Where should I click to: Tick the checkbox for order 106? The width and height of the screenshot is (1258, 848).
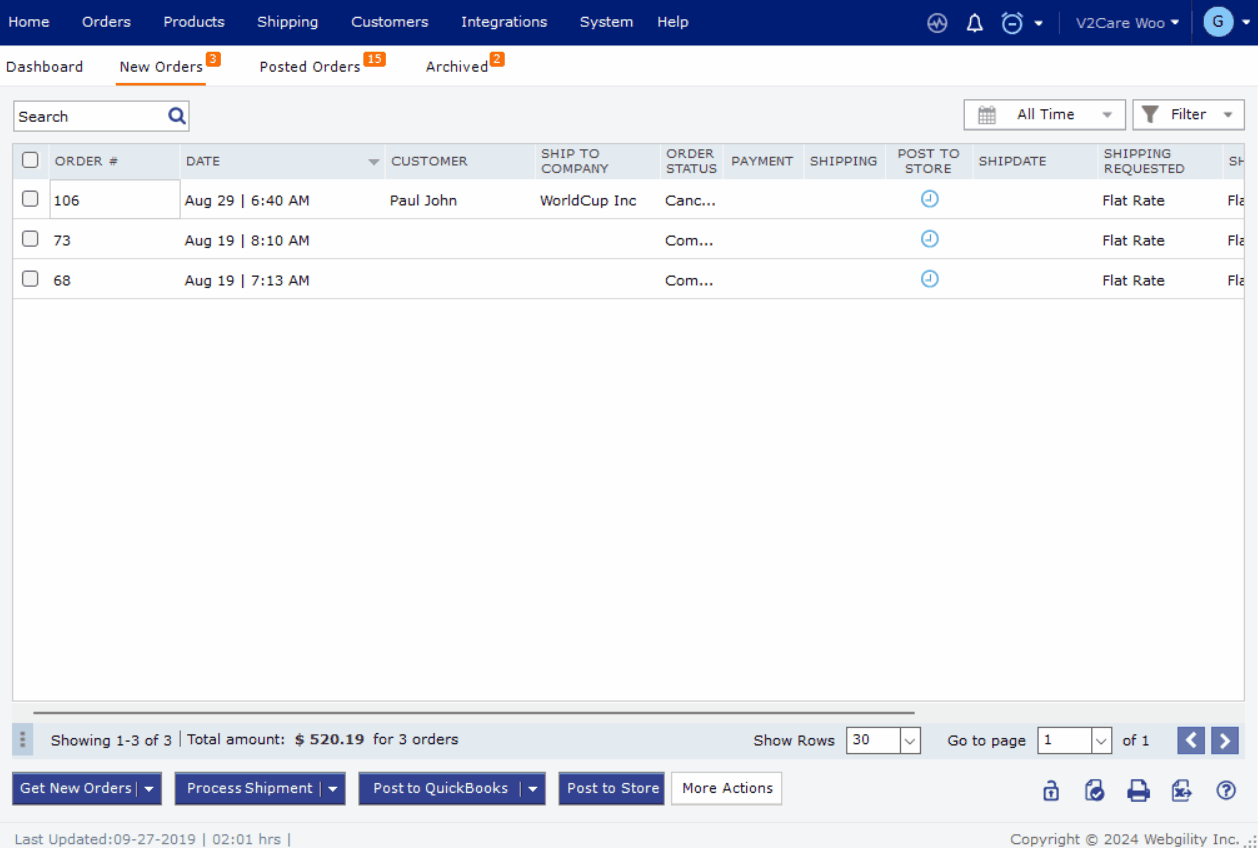[30, 199]
